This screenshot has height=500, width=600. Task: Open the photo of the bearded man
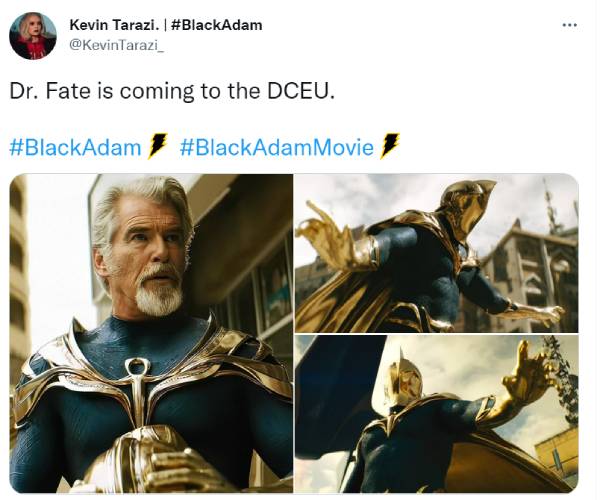pyautogui.click(x=151, y=333)
